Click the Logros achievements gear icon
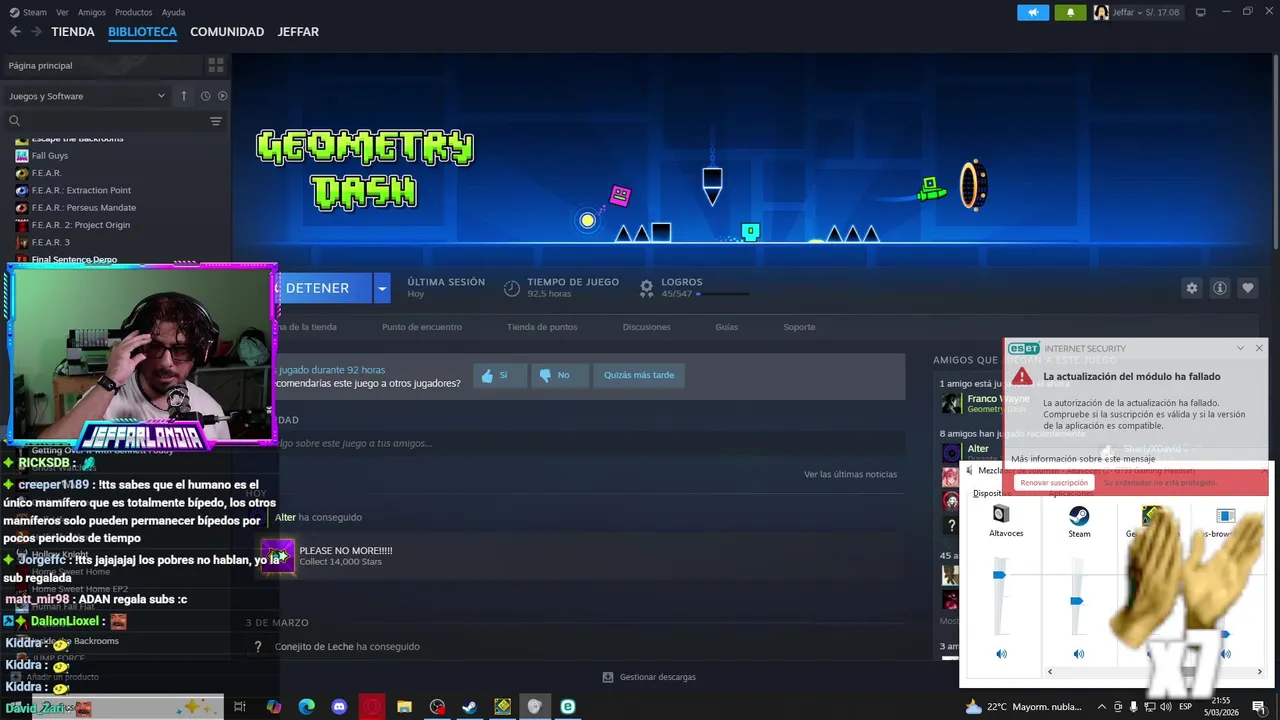The image size is (1280, 720). tap(646, 288)
